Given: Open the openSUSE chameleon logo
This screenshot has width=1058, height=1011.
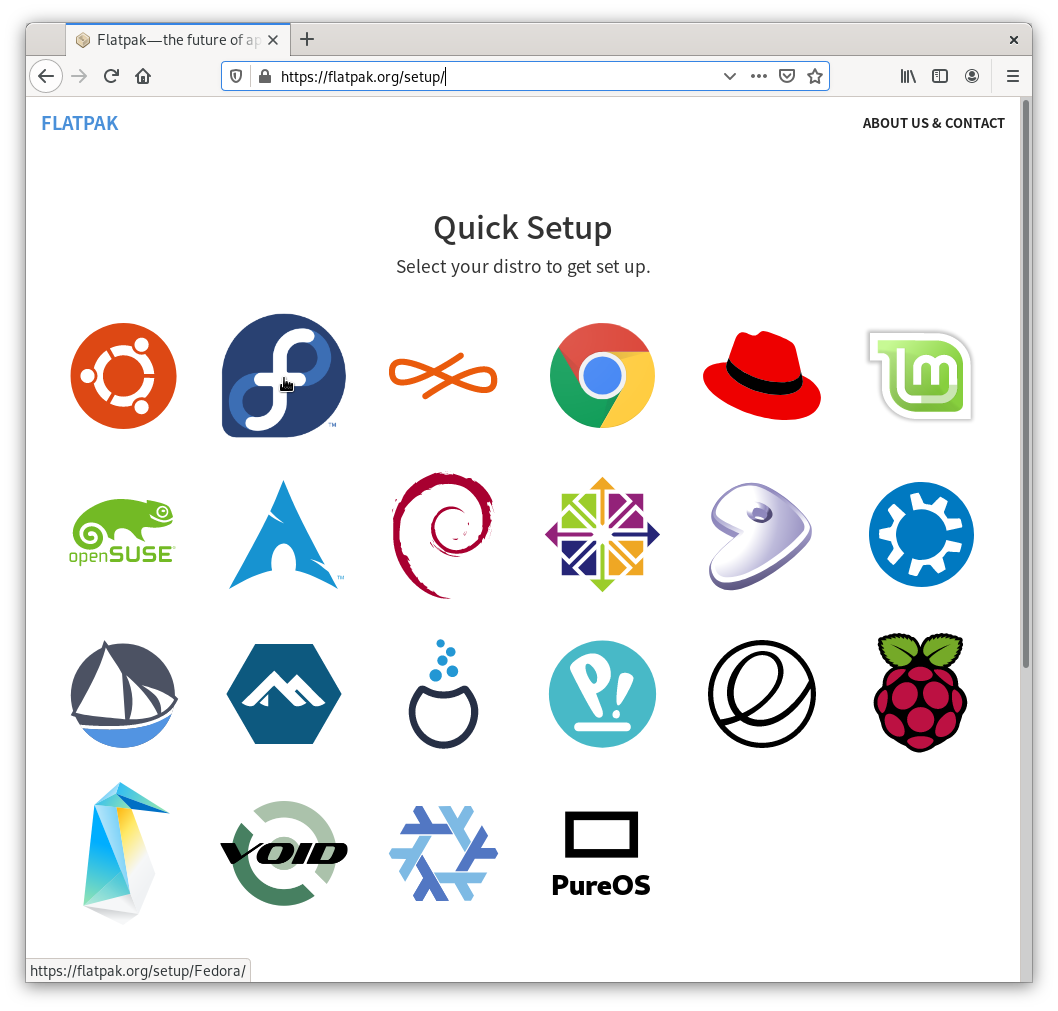Looking at the screenshot, I should [x=122, y=532].
